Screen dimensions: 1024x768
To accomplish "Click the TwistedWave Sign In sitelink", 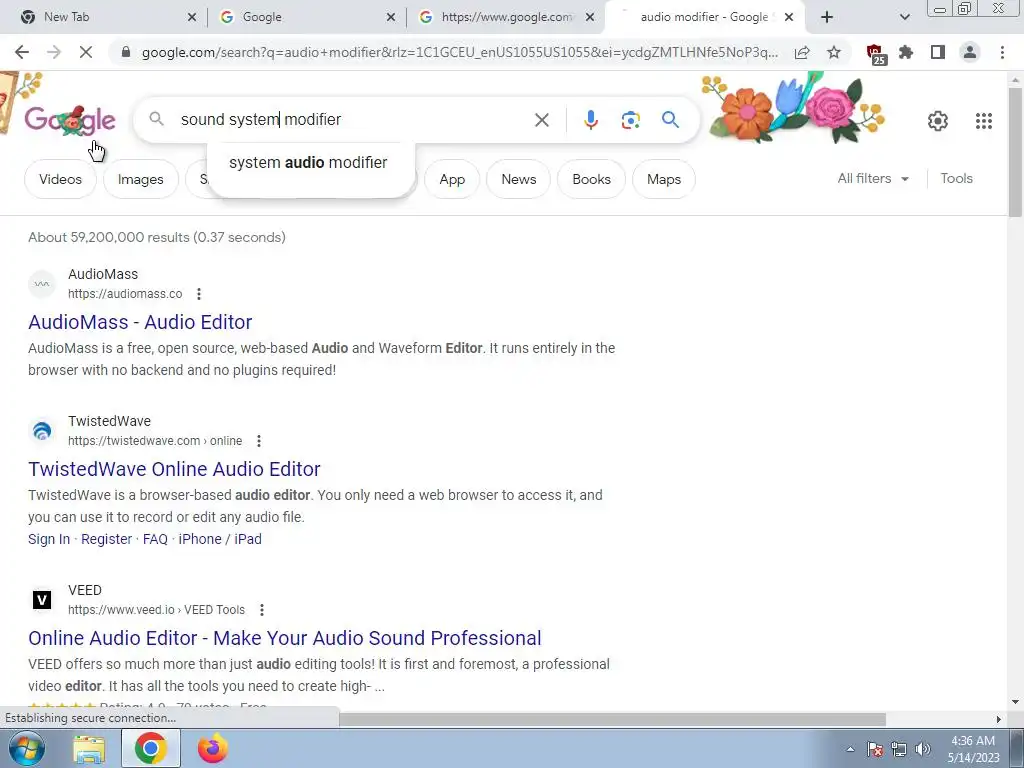I will coord(49,539).
